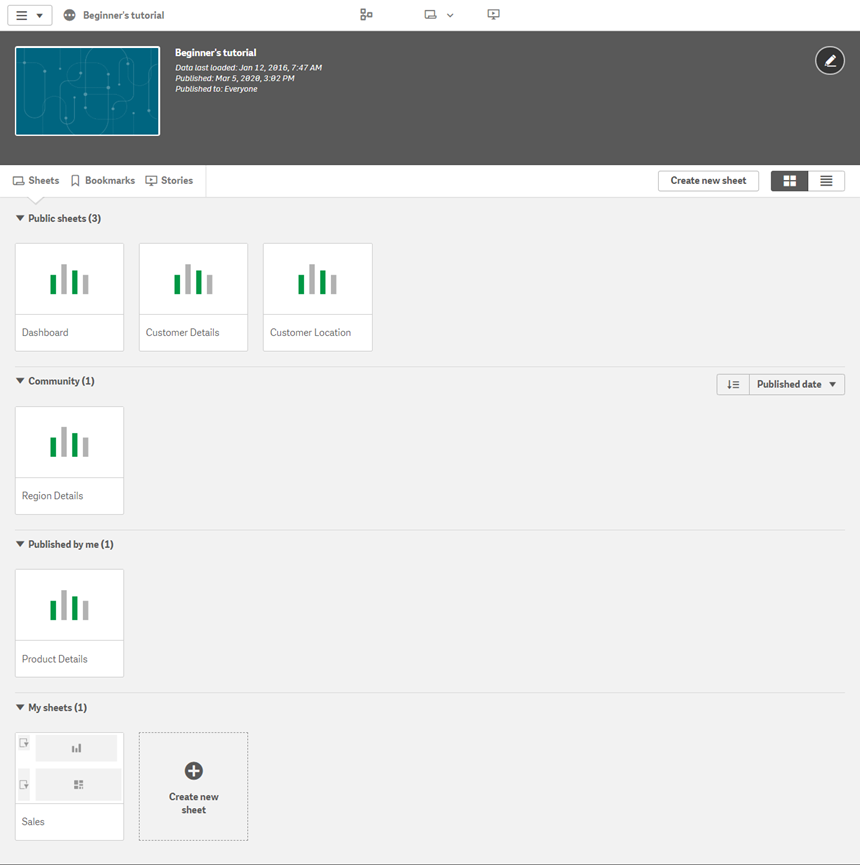Viewport: 860px width, 865px height.
Task: Open the Dashboard sheet
Action: [x=70, y=297]
